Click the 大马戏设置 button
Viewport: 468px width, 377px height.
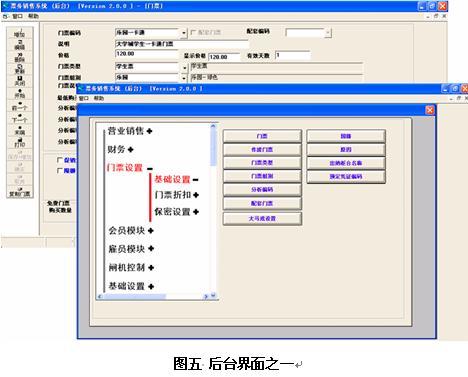[262, 219]
